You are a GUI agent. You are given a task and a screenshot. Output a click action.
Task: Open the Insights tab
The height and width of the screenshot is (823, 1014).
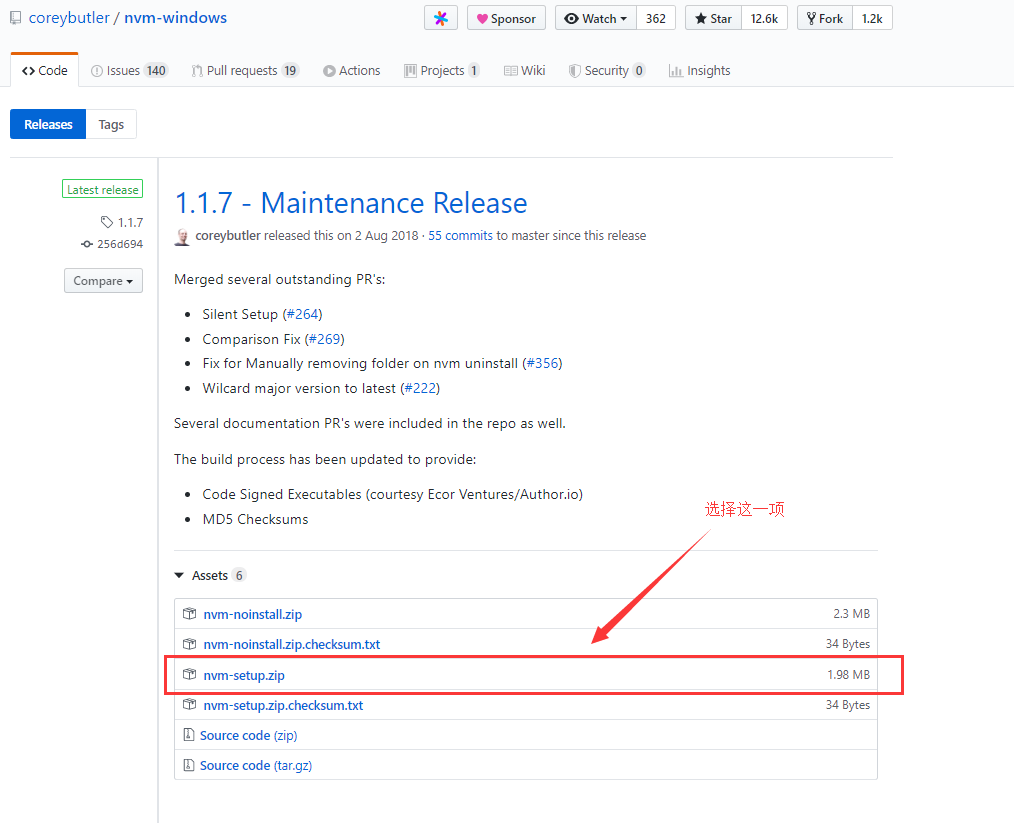point(700,70)
